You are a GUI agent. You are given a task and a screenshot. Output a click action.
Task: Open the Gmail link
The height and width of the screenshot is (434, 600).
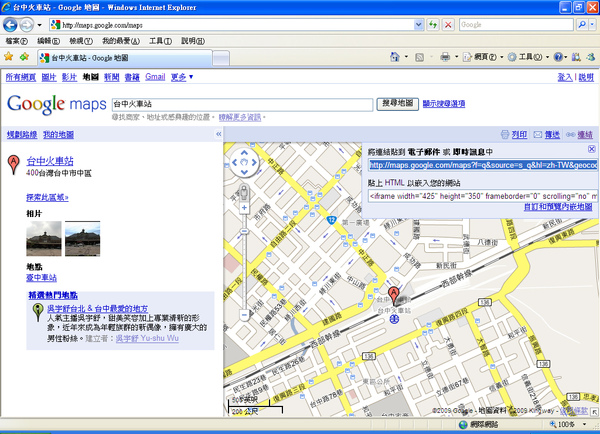pyautogui.click(x=155, y=77)
